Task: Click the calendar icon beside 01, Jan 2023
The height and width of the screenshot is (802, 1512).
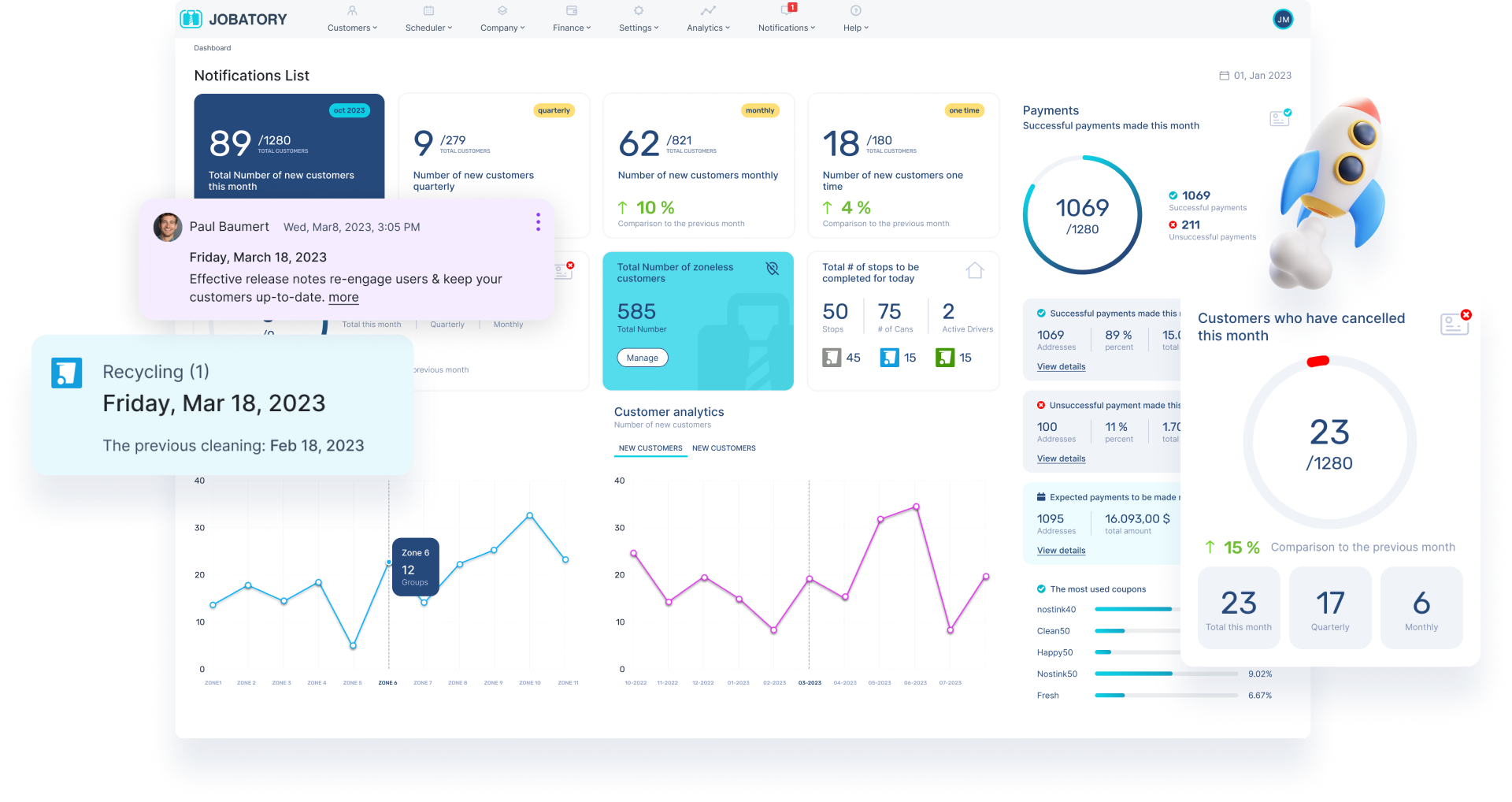Action: coord(1224,76)
